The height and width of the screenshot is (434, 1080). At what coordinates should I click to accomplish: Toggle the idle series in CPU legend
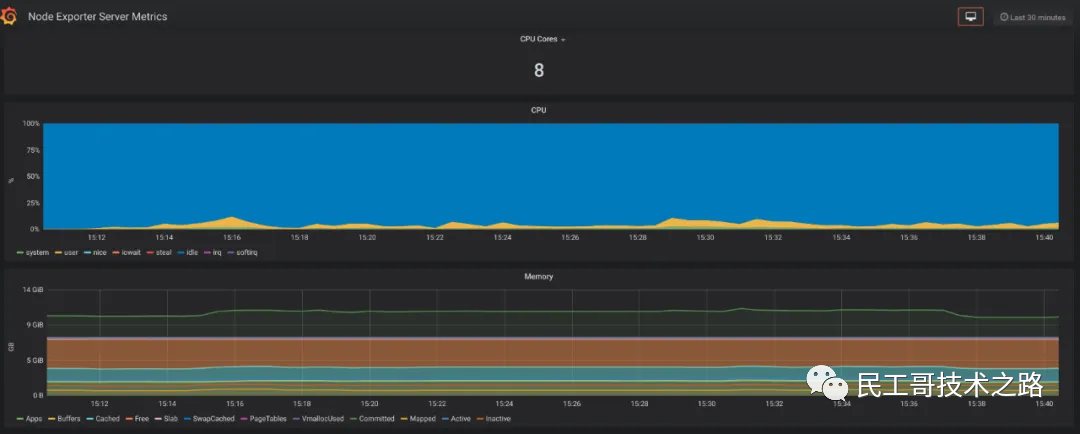[x=187, y=253]
